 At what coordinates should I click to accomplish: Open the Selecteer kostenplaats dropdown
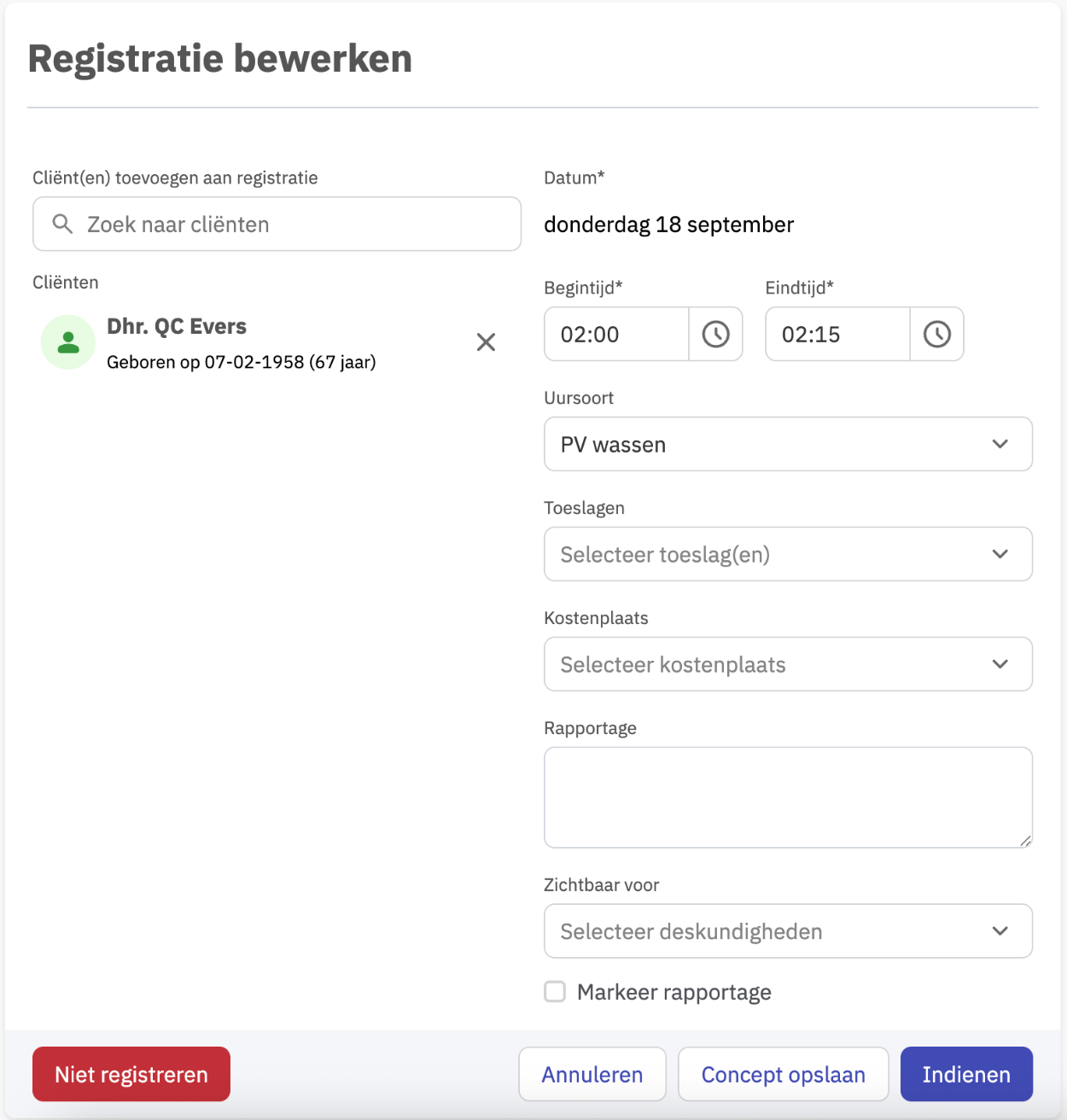[x=788, y=664]
